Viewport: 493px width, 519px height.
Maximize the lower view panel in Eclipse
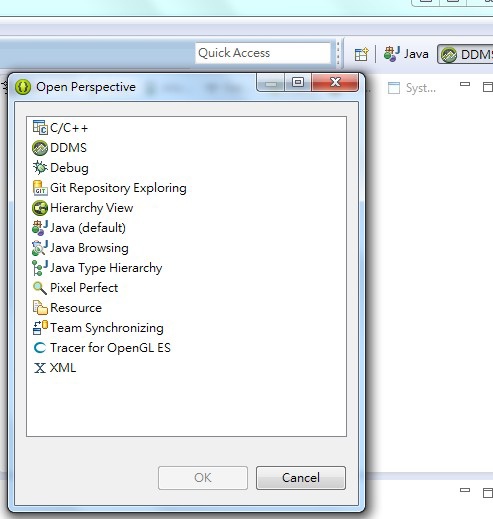pos(488,493)
